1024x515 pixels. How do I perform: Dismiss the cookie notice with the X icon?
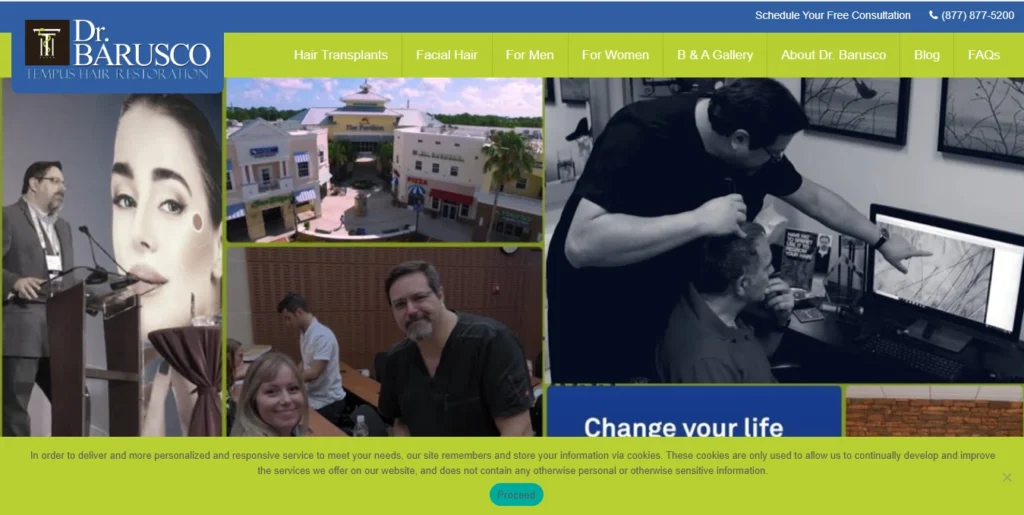tap(1007, 477)
